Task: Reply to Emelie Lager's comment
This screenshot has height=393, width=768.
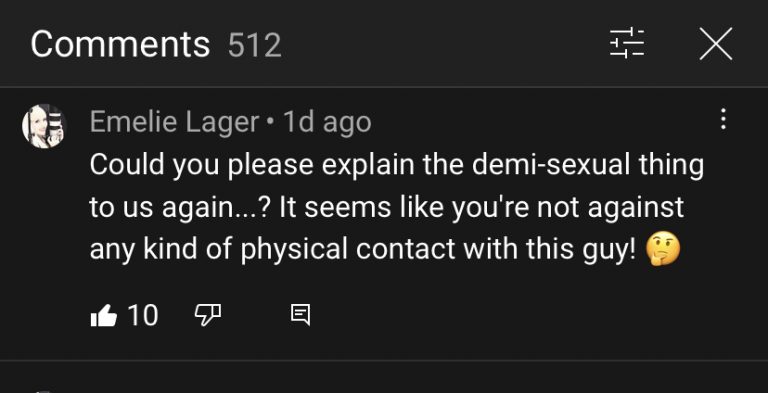Action: pos(300,315)
